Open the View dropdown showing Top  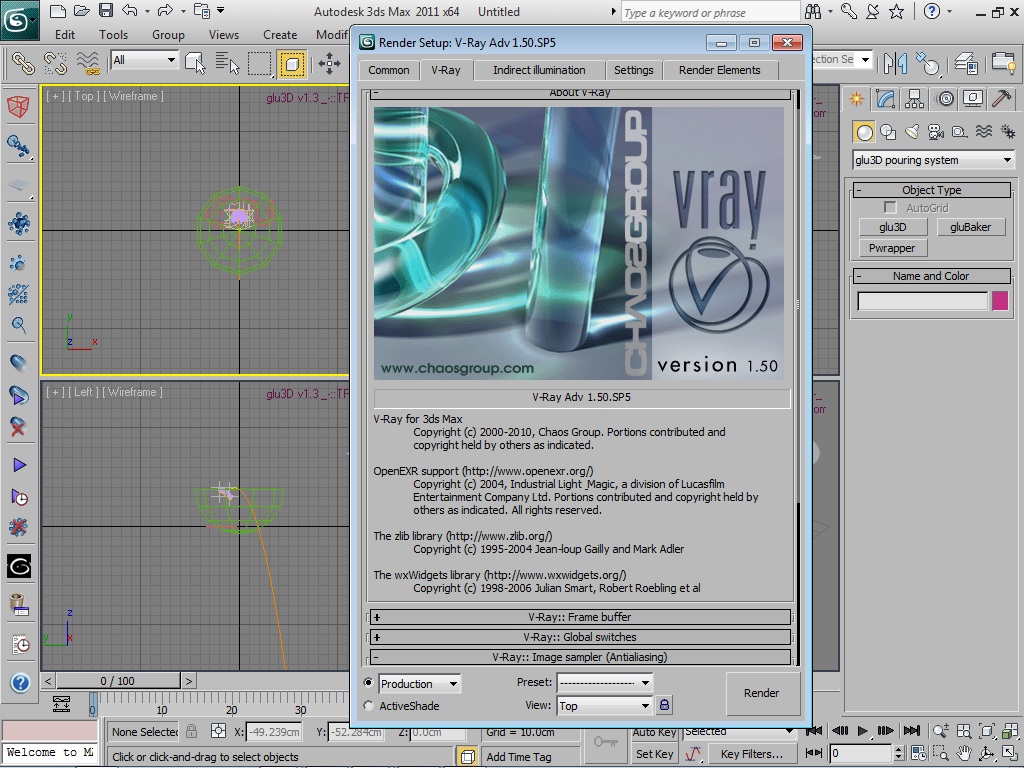click(604, 706)
